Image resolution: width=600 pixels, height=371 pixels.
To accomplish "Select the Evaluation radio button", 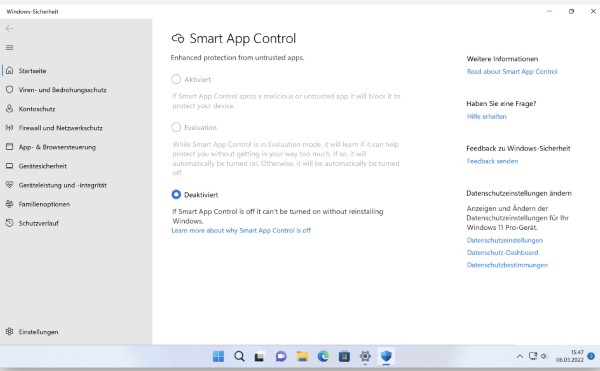I will 176,127.
